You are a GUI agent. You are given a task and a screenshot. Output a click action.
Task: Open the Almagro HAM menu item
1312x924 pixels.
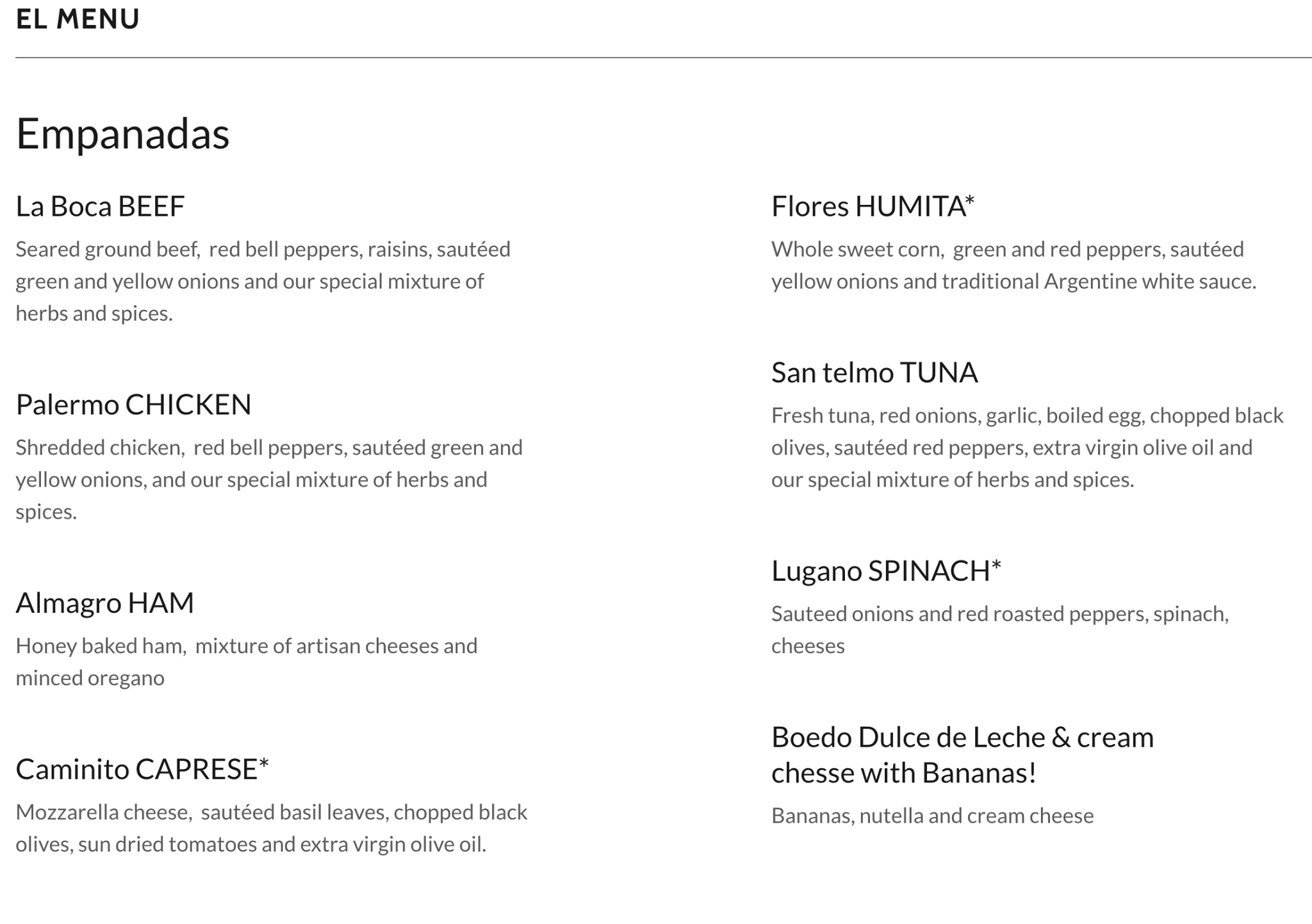point(104,603)
